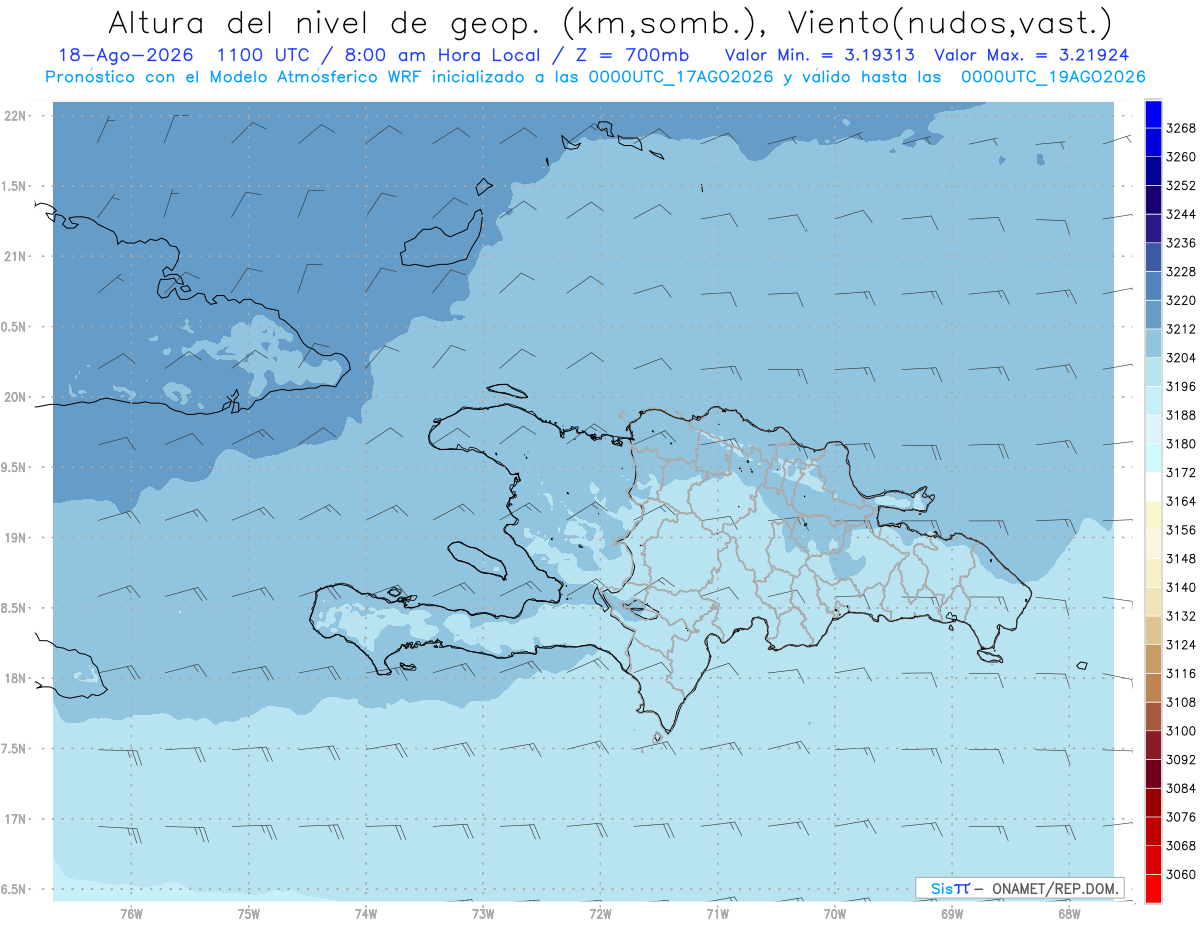This screenshot has width=1200, height=927.
Task: Click the legend value '3180'
Action: (1181, 444)
